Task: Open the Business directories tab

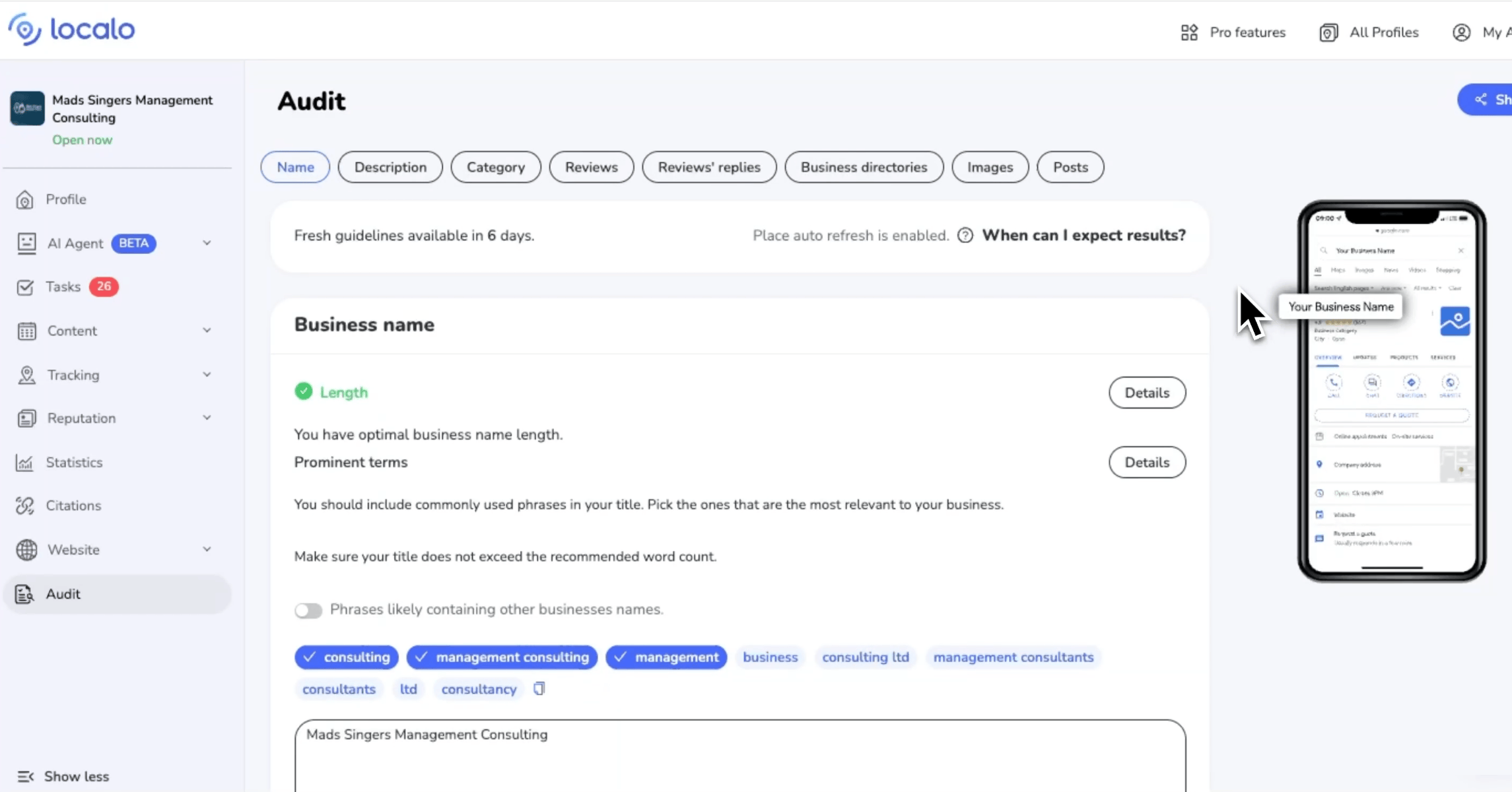Action: [x=864, y=167]
